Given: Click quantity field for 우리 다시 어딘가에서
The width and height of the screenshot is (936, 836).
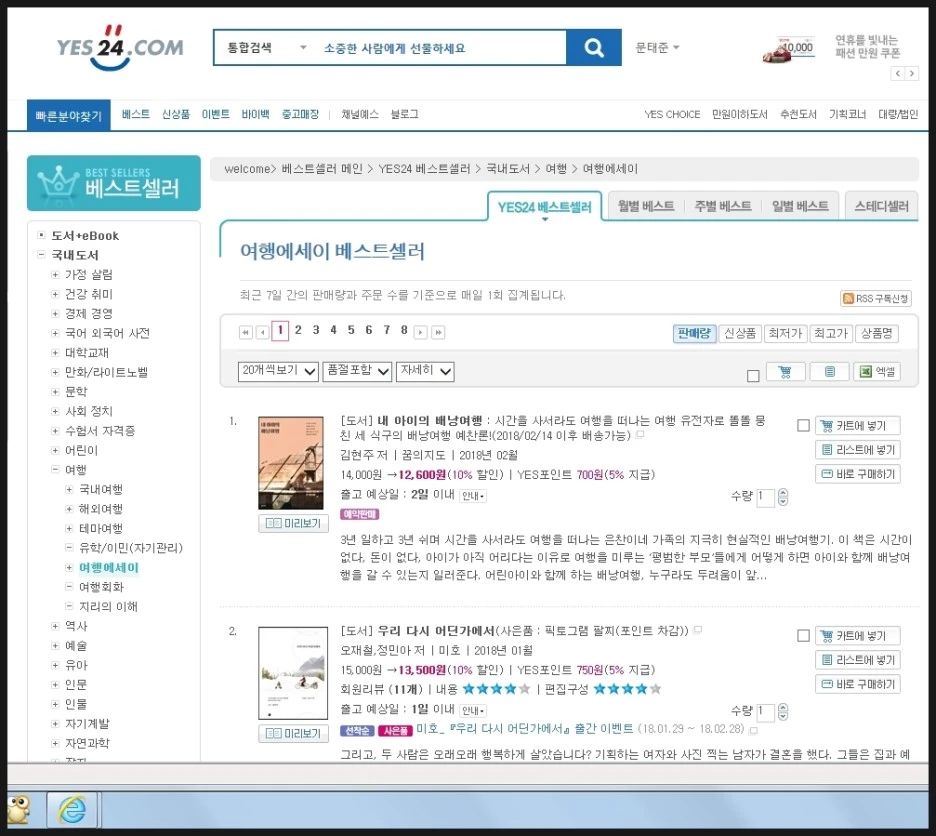Looking at the screenshot, I should tap(765, 712).
